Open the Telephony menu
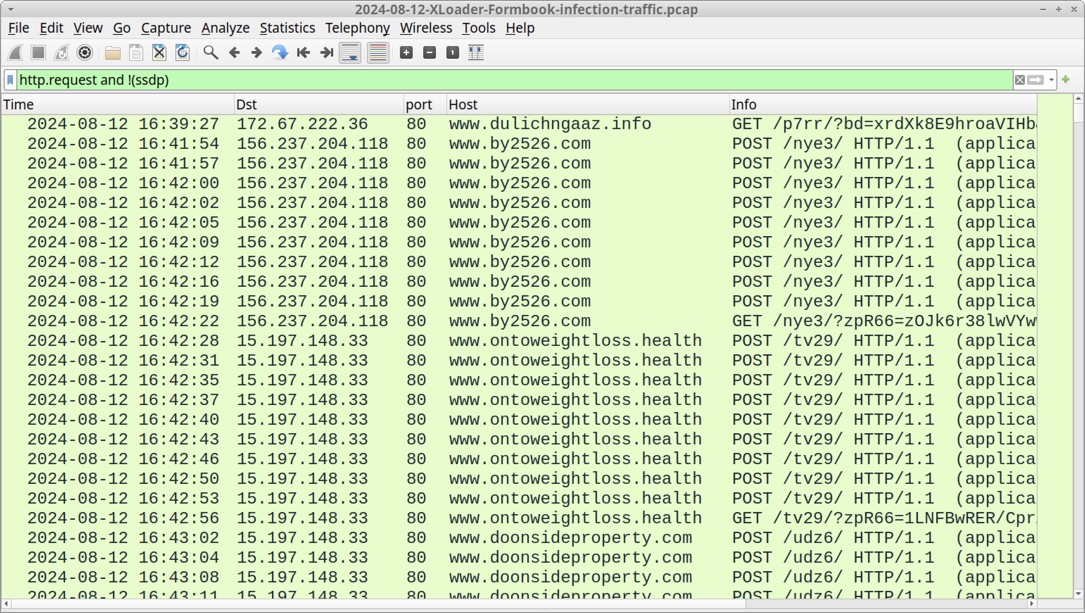This screenshot has height=613, width=1085. pos(358,28)
